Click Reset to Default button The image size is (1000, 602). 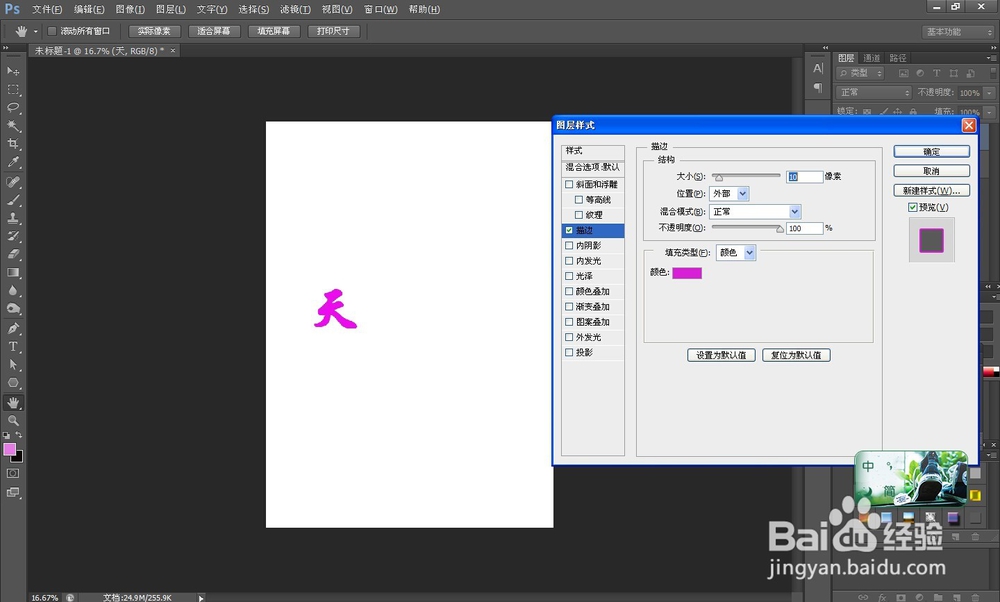pos(797,355)
